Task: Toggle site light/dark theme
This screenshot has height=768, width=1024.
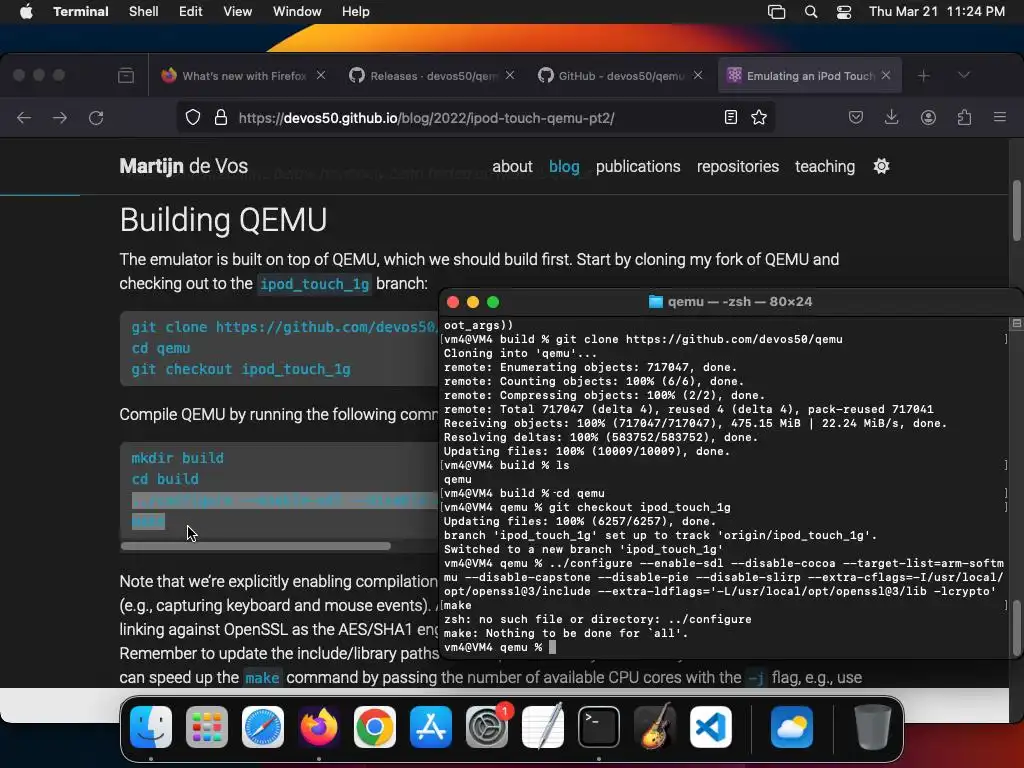Action: [882, 167]
